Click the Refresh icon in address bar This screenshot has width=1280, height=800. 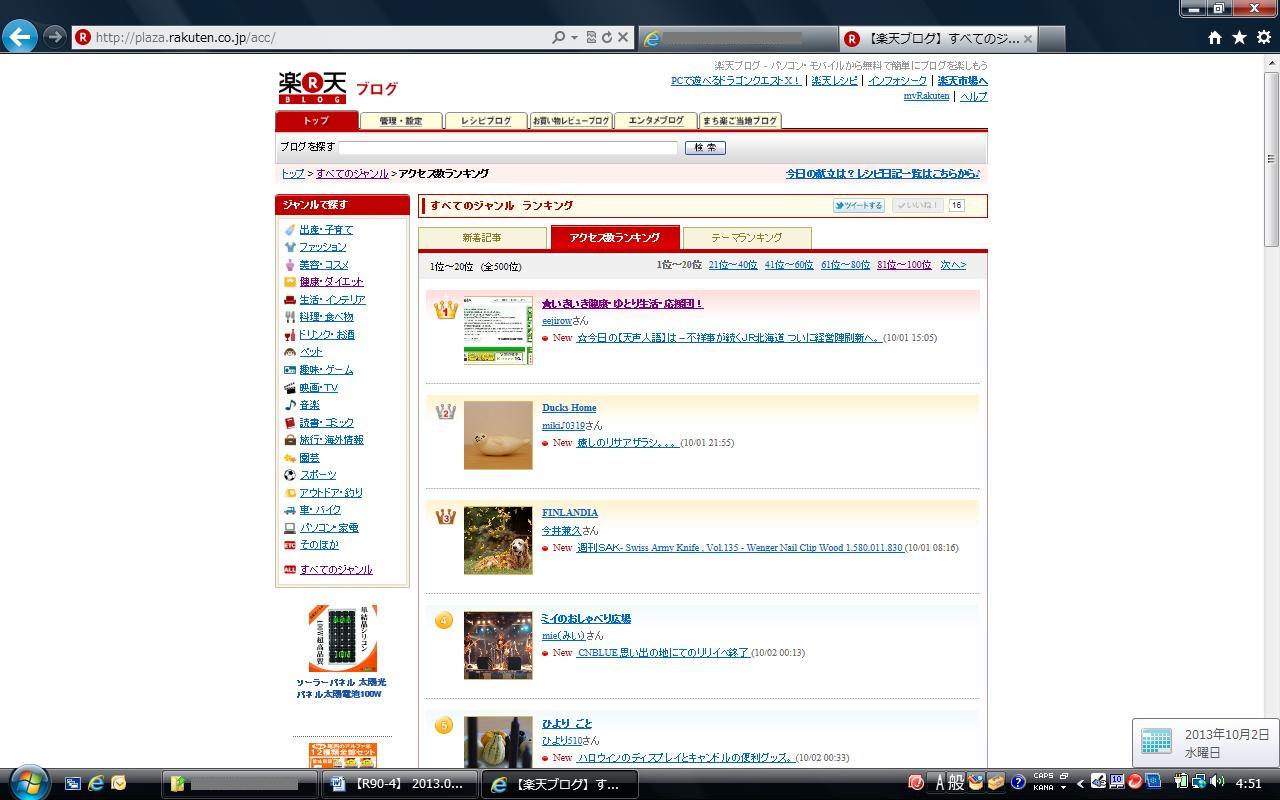click(606, 37)
